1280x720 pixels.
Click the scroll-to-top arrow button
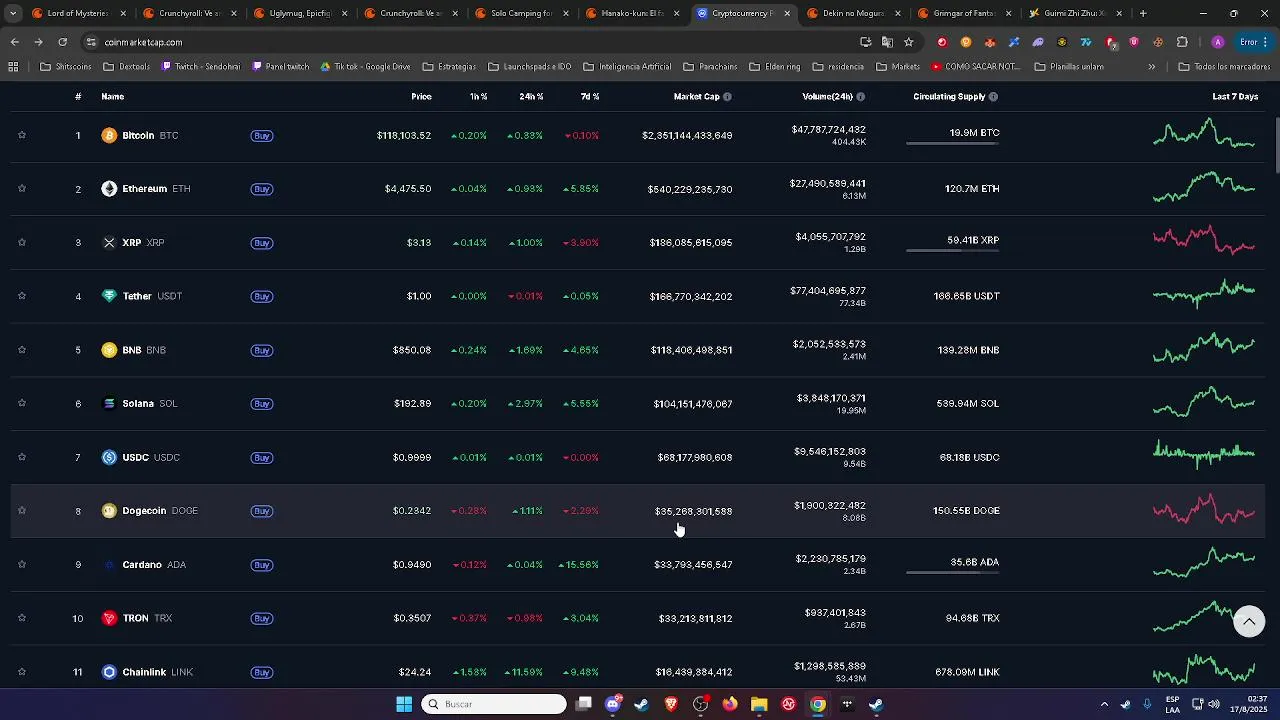coord(1248,621)
